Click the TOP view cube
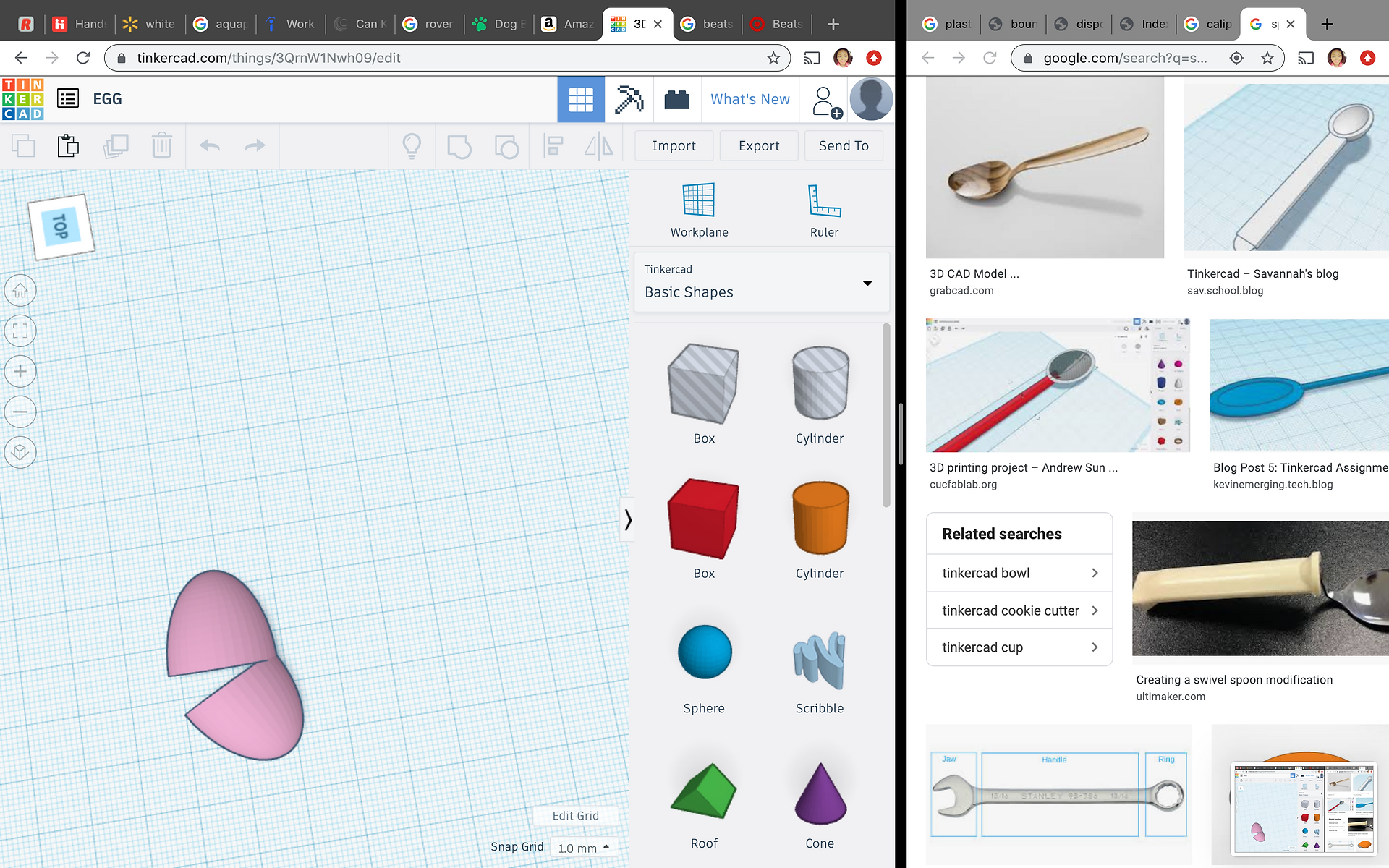Viewport: 1389px width, 868px height. [x=61, y=226]
